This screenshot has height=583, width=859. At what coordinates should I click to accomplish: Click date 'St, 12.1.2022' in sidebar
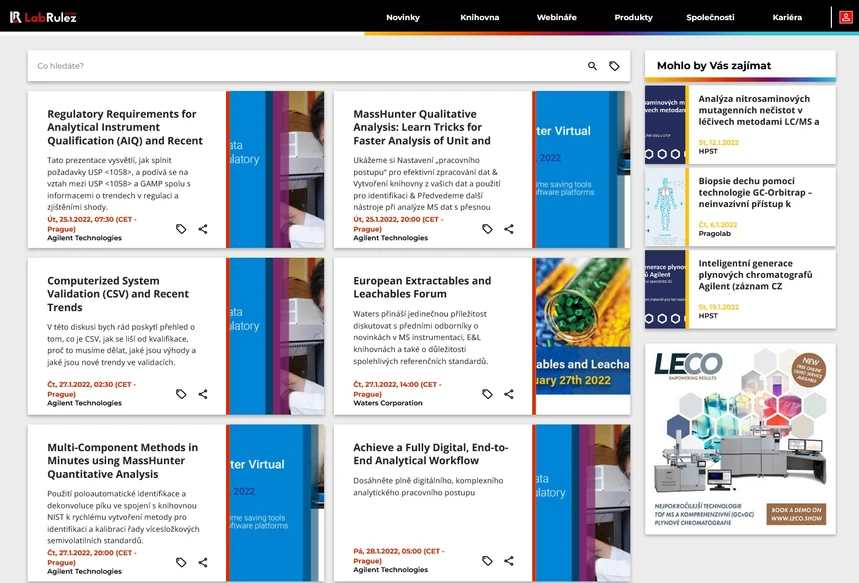pos(718,142)
